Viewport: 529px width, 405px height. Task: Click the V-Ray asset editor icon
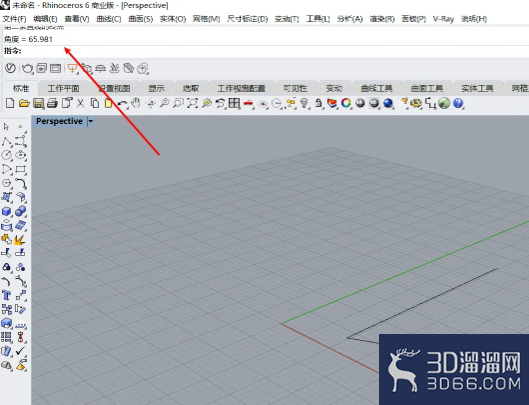click(10, 69)
